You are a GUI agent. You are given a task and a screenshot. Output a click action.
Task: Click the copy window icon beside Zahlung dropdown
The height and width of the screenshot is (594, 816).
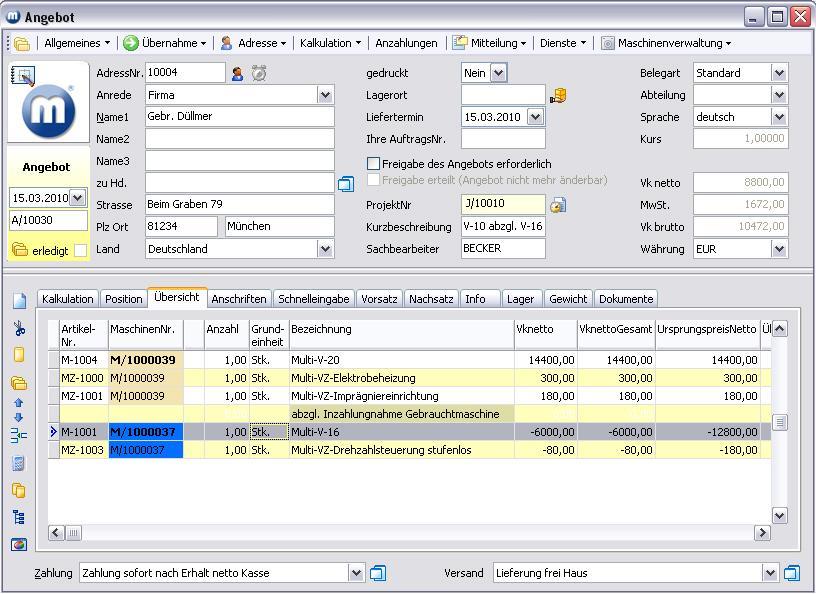(378, 573)
